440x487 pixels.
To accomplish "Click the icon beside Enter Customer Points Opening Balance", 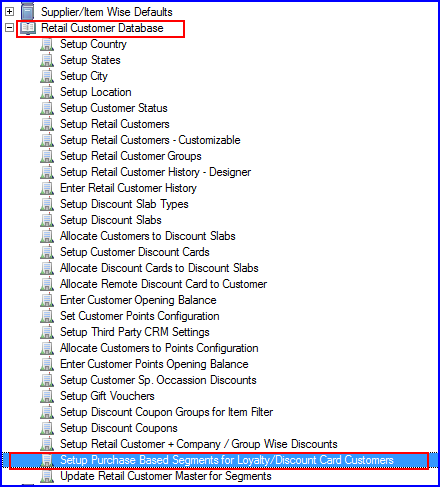I will point(47,364).
